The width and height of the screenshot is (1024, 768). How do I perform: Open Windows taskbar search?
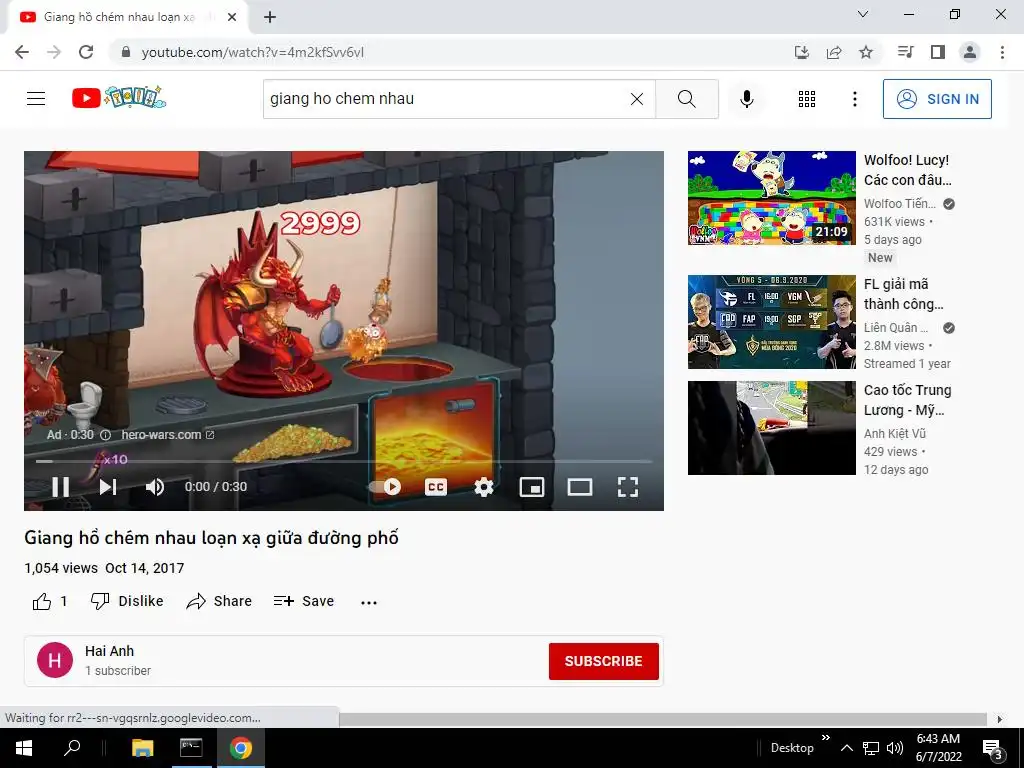click(72, 748)
